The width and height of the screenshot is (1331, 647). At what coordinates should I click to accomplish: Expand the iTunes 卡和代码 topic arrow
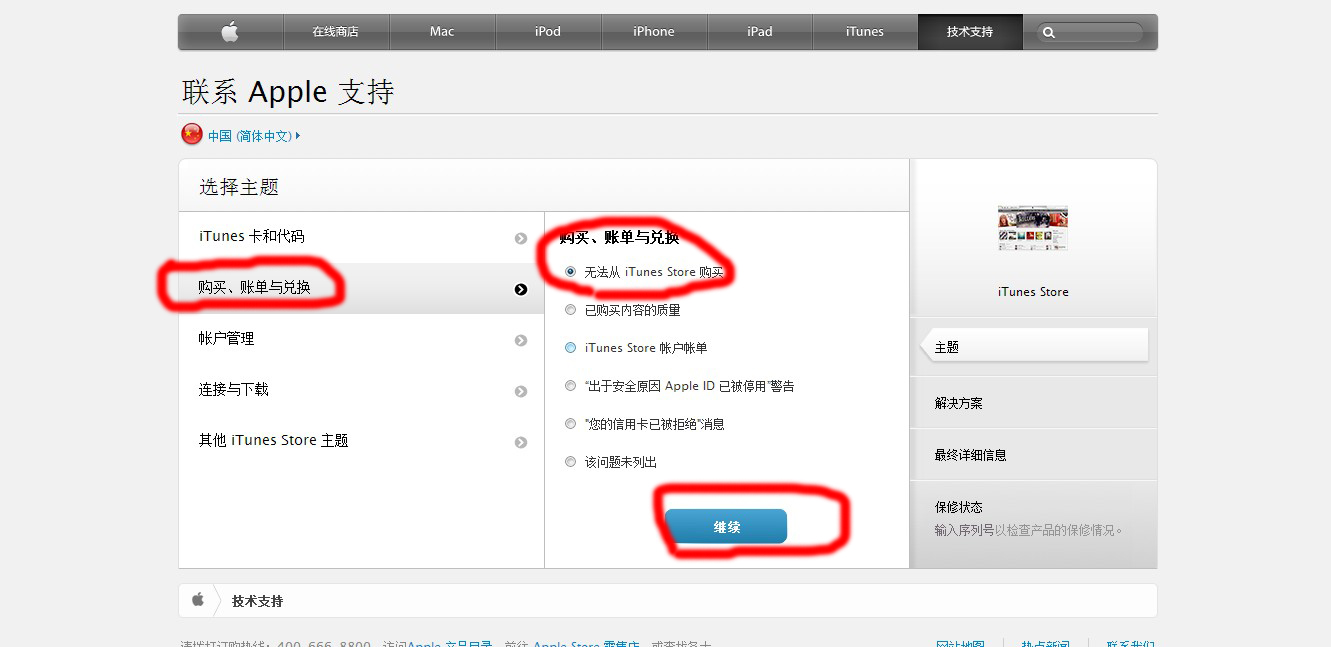click(x=521, y=238)
